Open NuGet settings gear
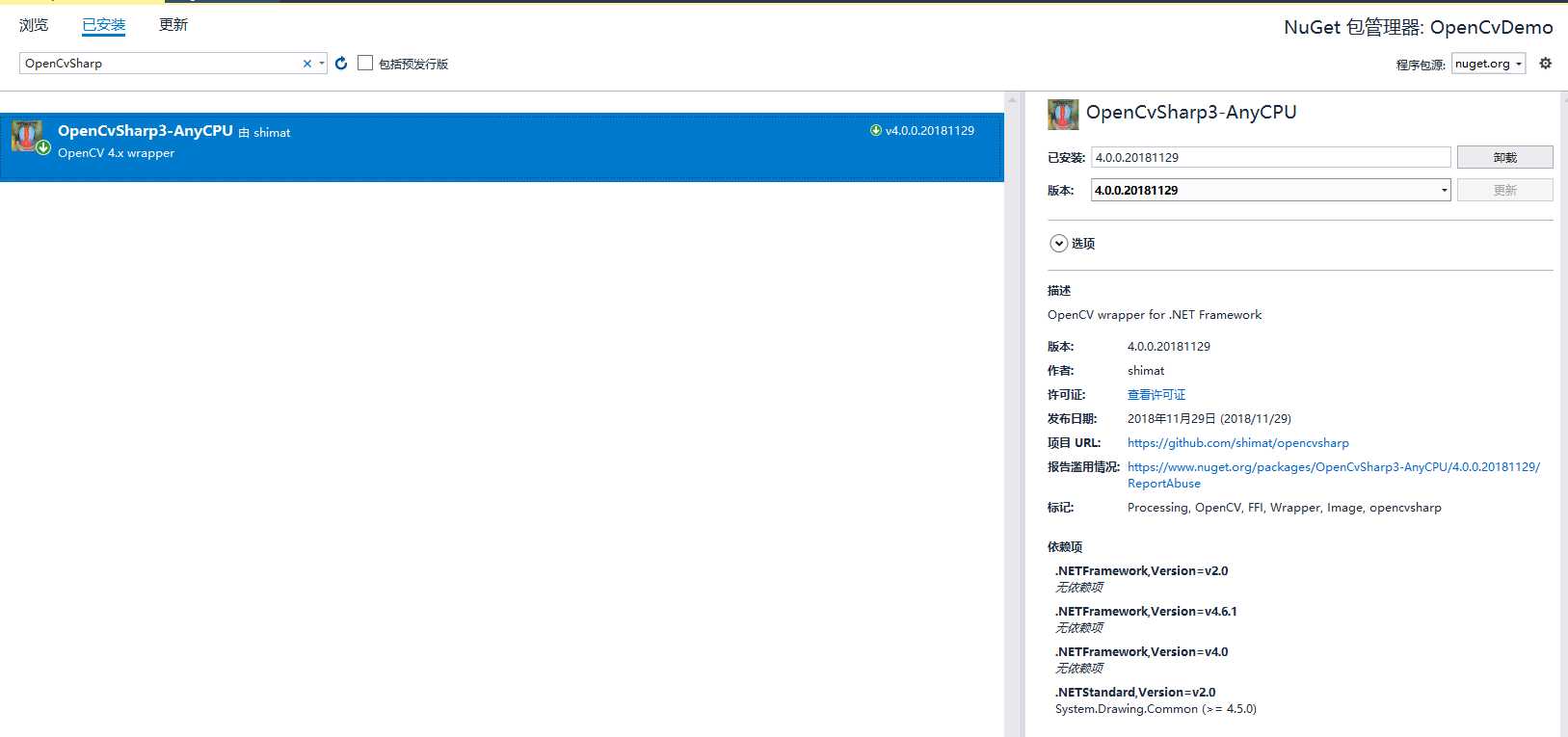The height and width of the screenshot is (737, 1568). coord(1546,64)
